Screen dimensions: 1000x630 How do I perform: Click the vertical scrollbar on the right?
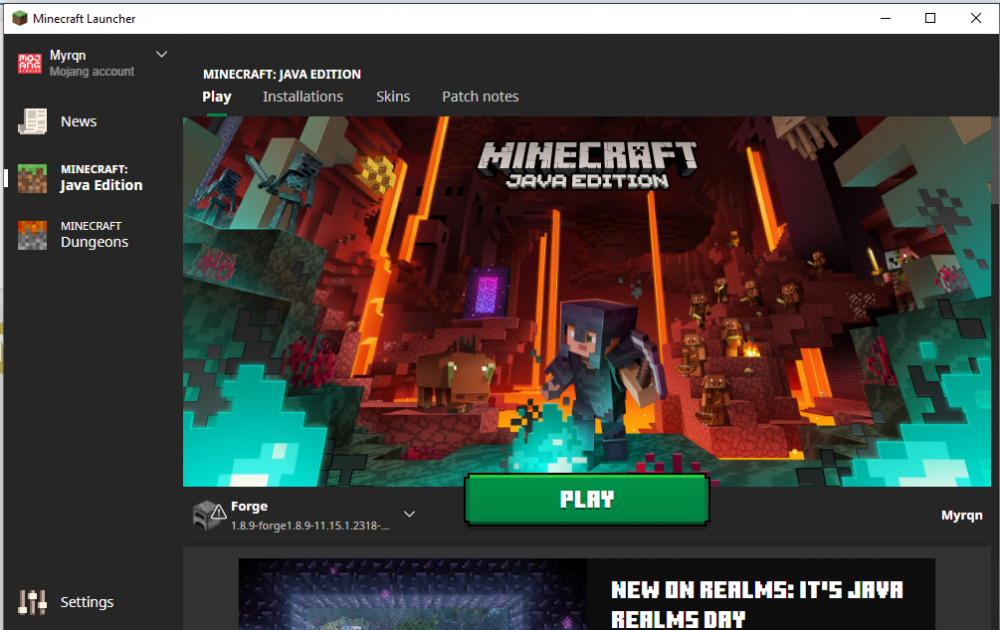[x=996, y=161]
